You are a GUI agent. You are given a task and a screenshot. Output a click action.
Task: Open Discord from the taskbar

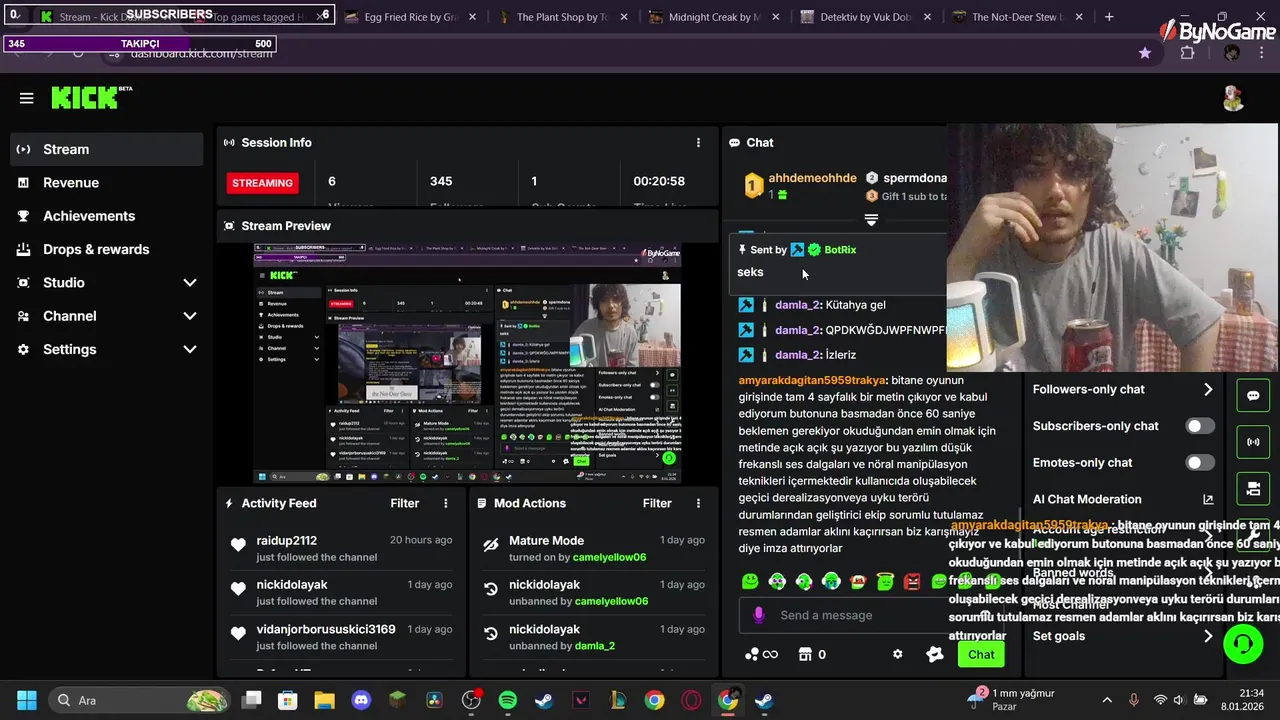click(361, 700)
